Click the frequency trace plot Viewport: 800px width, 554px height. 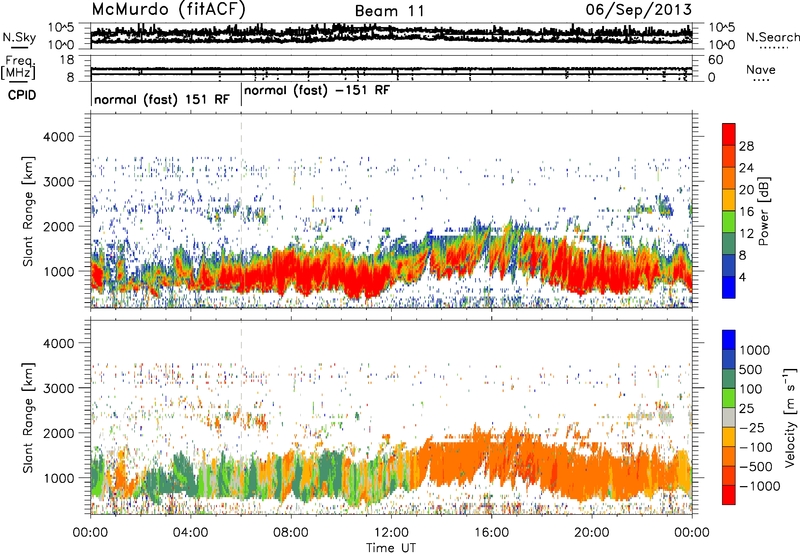point(391,68)
